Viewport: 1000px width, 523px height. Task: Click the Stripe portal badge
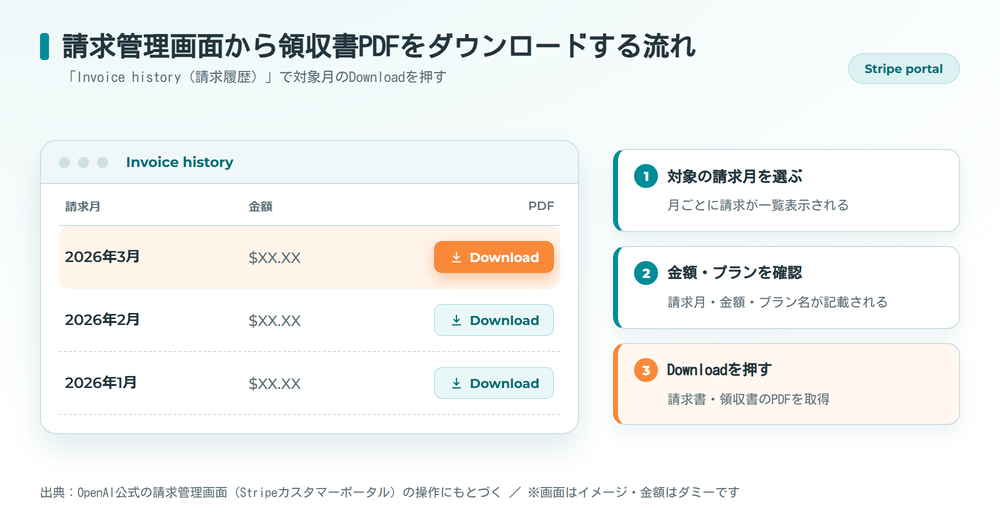tap(903, 69)
